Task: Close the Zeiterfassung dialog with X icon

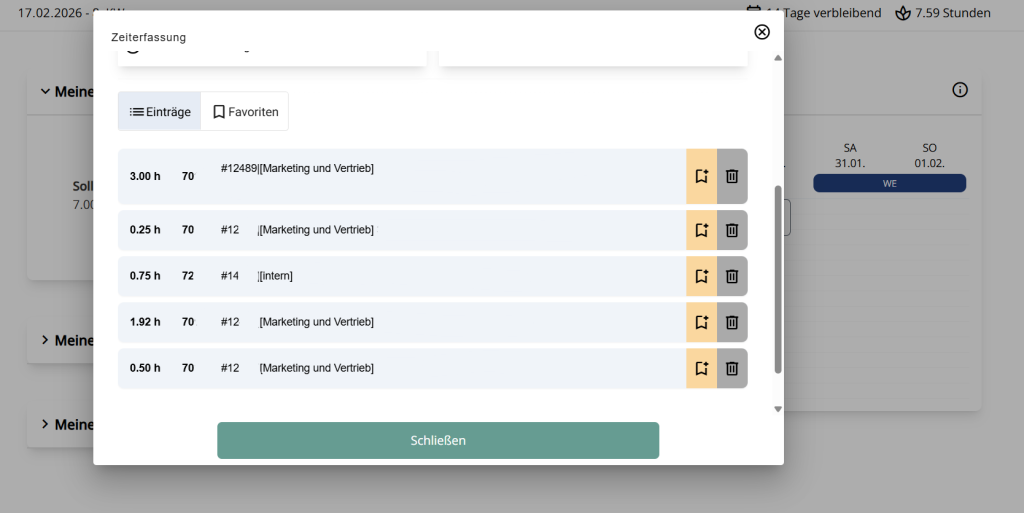Action: coord(761,32)
